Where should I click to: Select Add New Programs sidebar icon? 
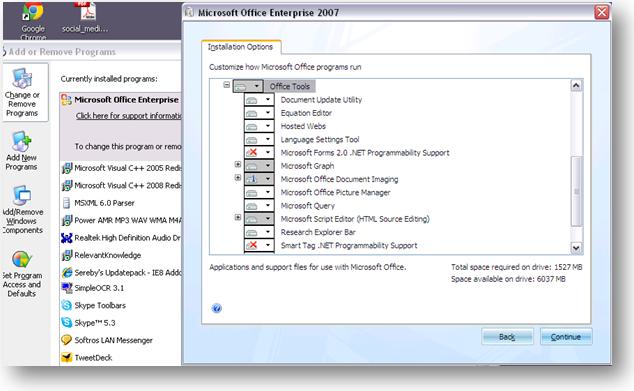21,141
